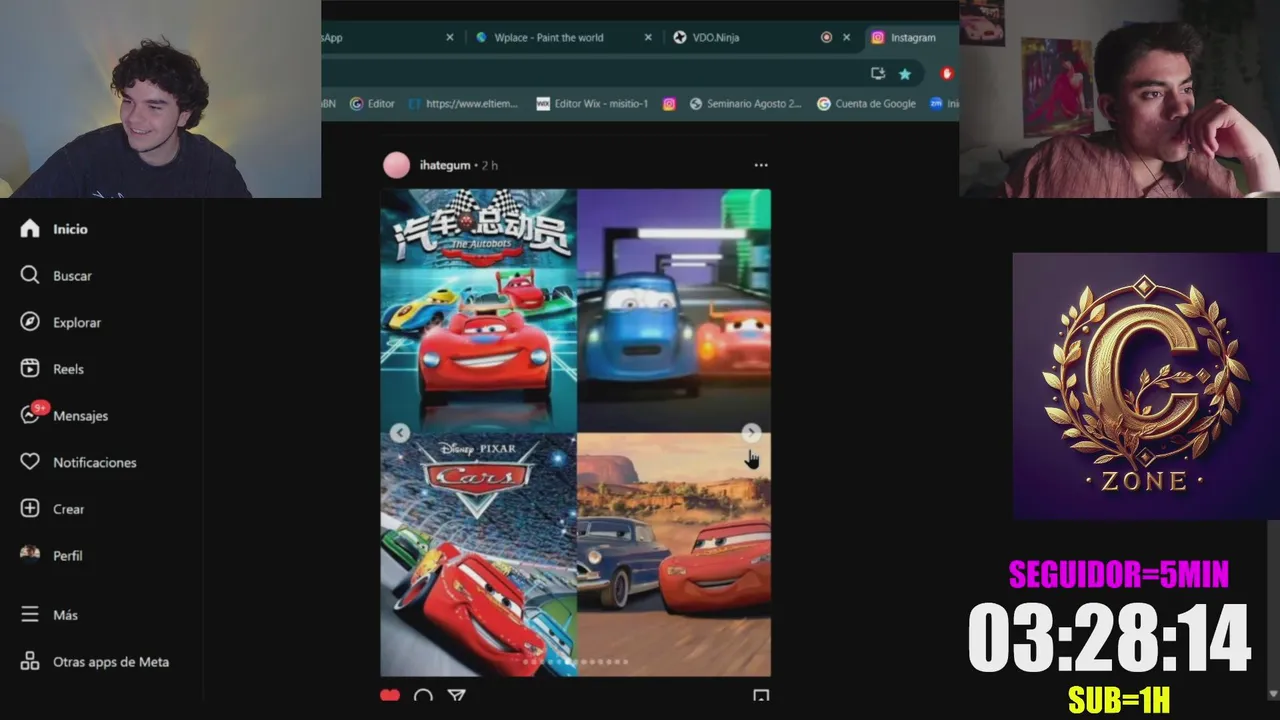Click the Lightning McQueen desert image
1280x720 pixels.
click(674, 555)
